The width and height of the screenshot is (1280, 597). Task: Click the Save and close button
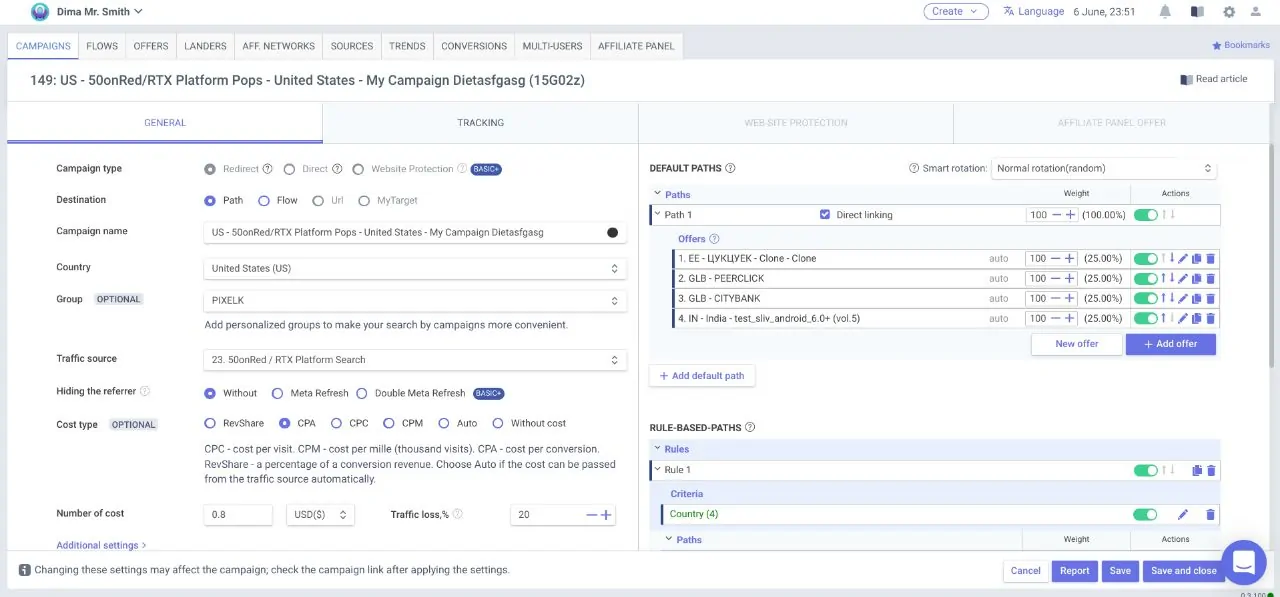pyautogui.click(x=1183, y=571)
